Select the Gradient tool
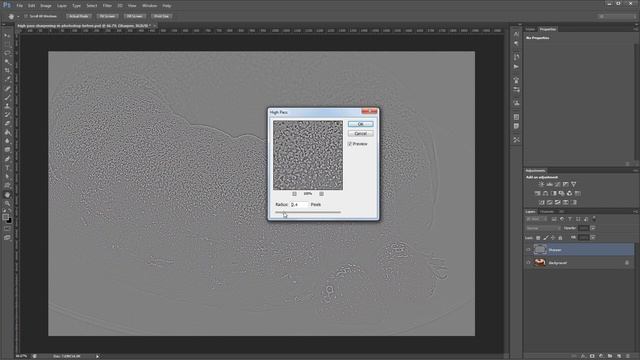 [x=7, y=132]
